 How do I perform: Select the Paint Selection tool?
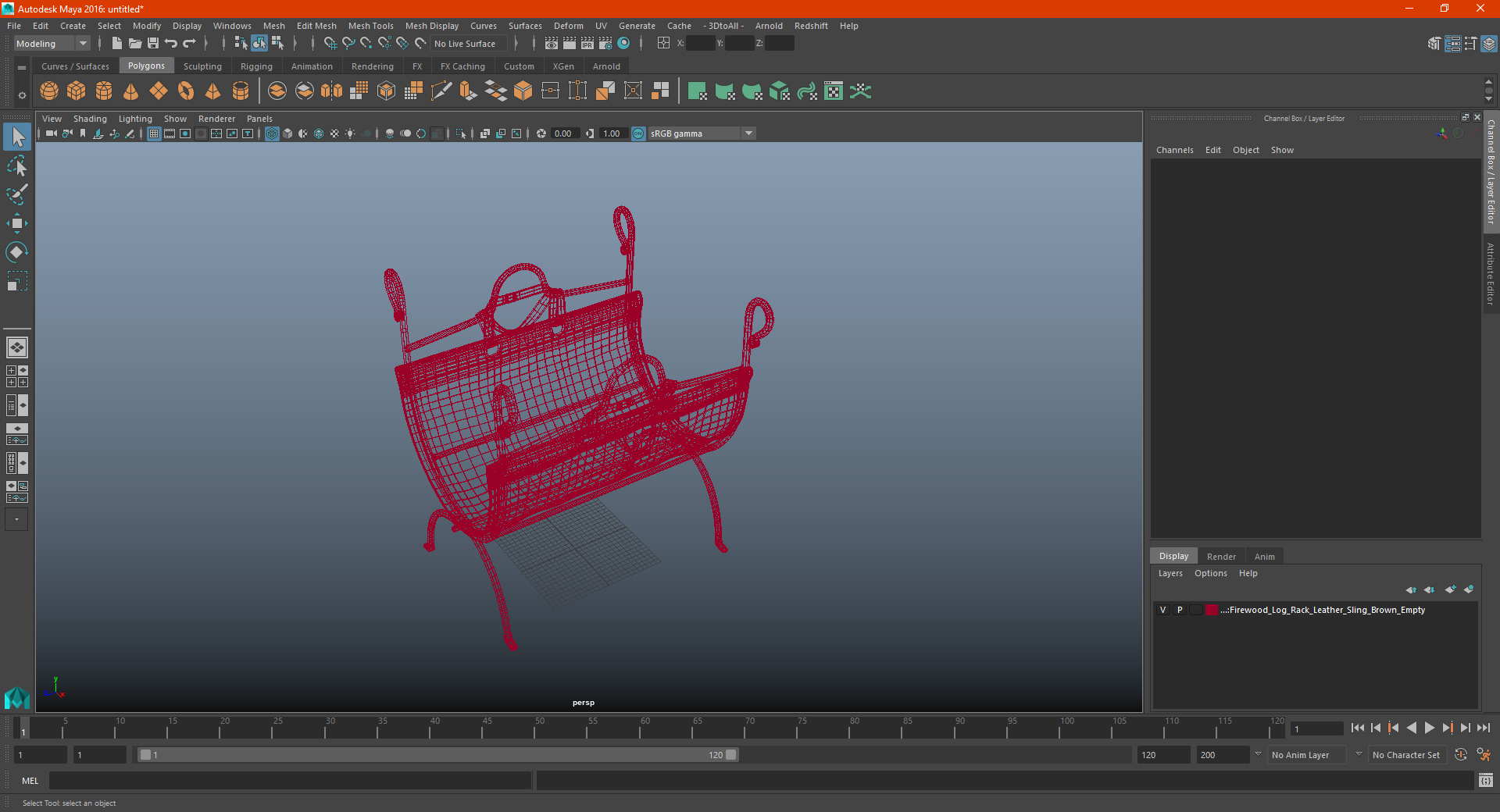(x=17, y=194)
